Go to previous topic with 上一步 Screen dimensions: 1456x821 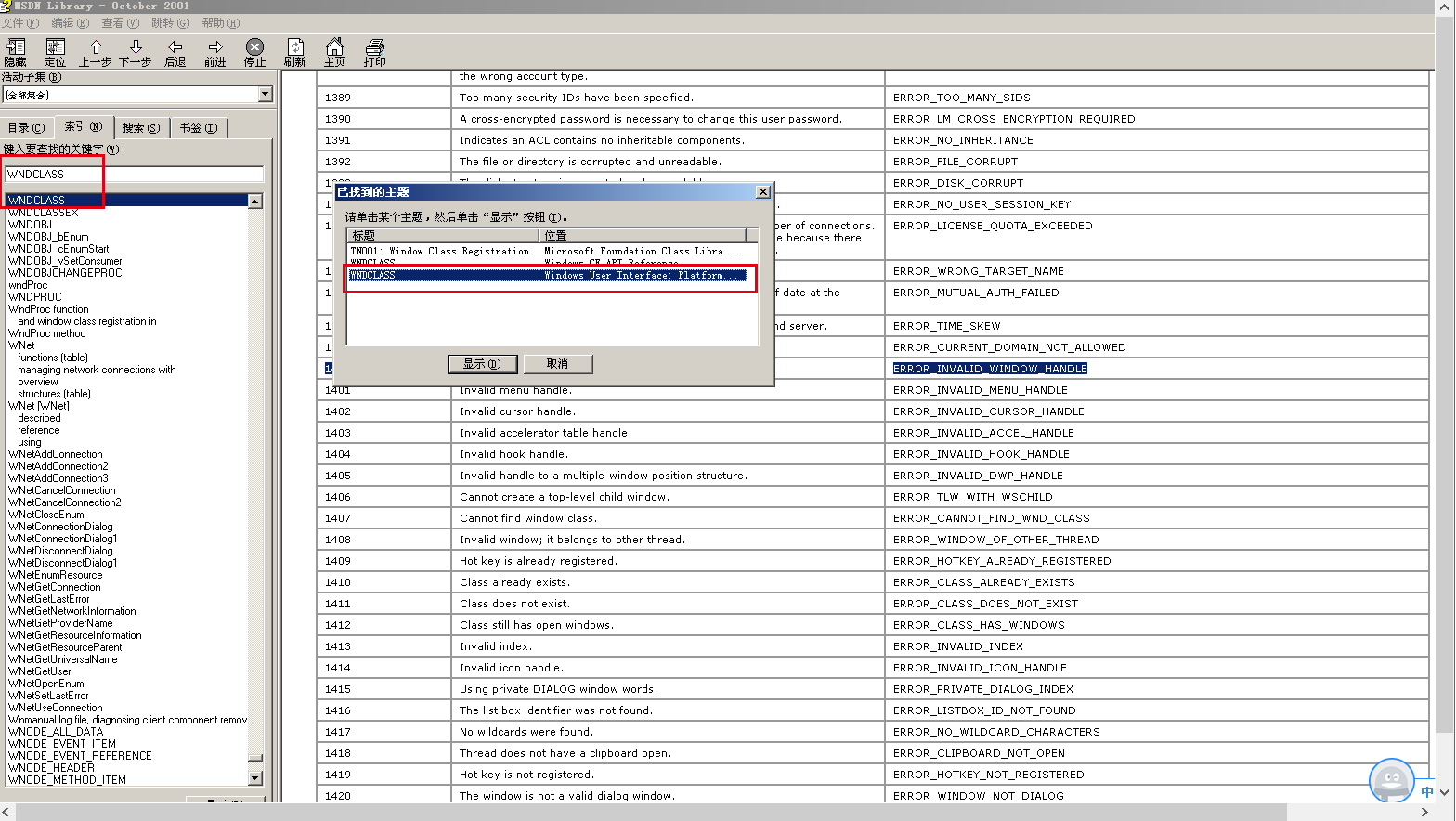coord(95,52)
